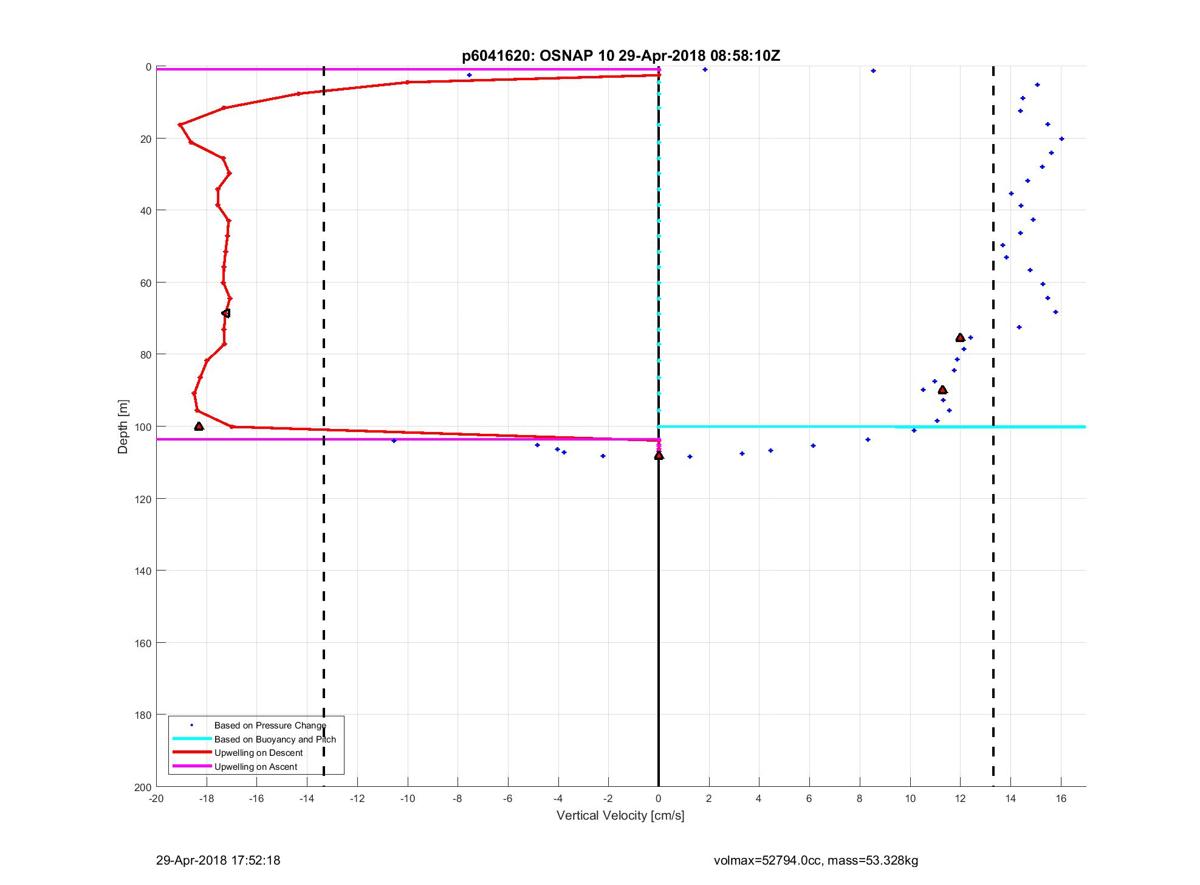The image size is (1200, 885).
Task: Click legend entry 'Upwelling on Descent'
Action: pyautogui.click(x=258, y=752)
